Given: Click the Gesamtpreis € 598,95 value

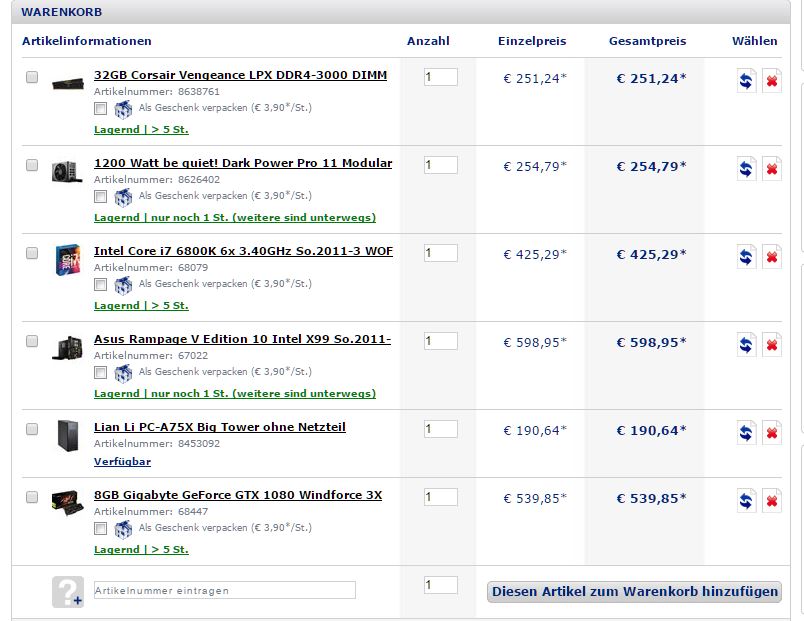Looking at the screenshot, I should 651,343.
